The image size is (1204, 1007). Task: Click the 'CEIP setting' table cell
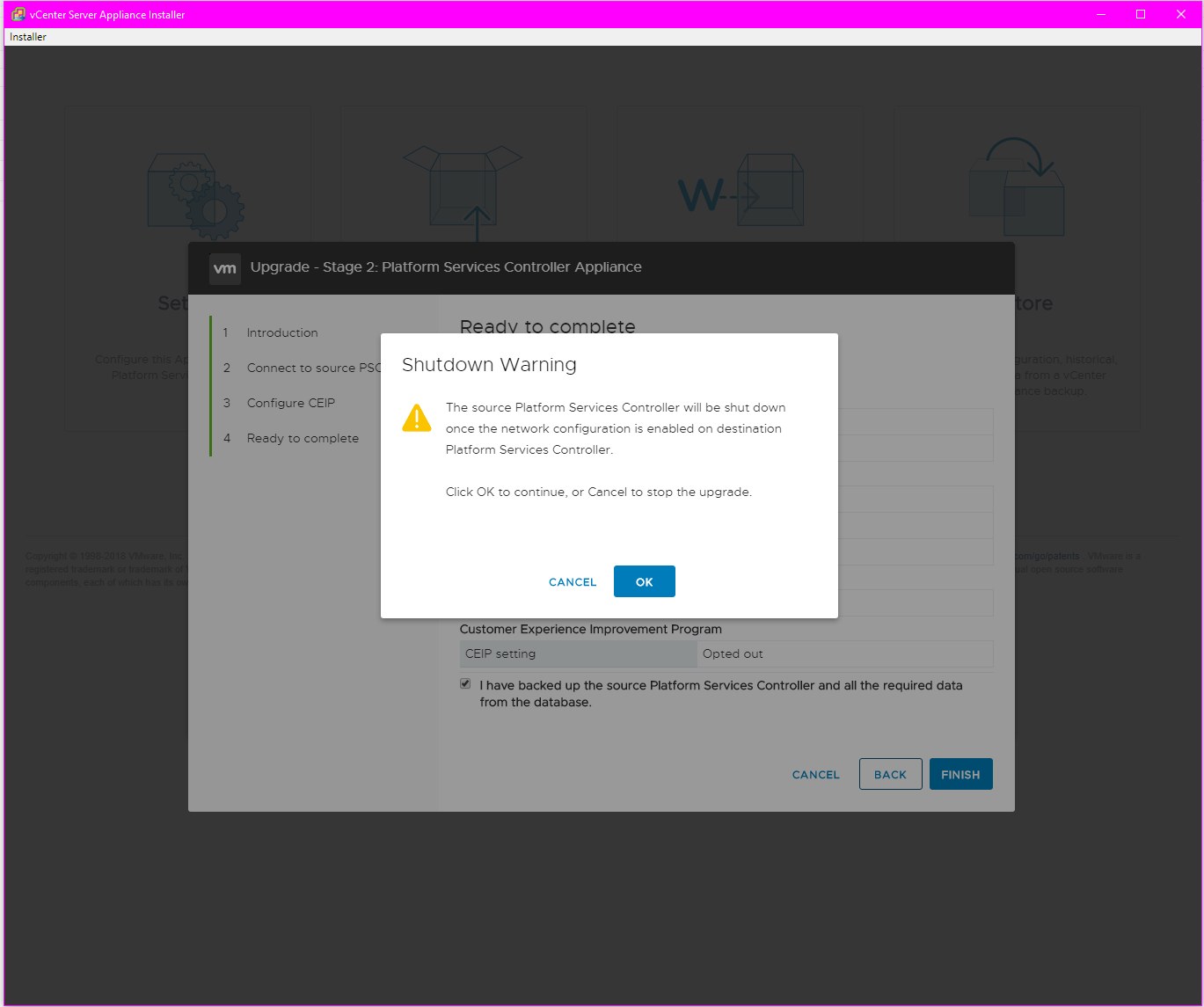tap(579, 653)
